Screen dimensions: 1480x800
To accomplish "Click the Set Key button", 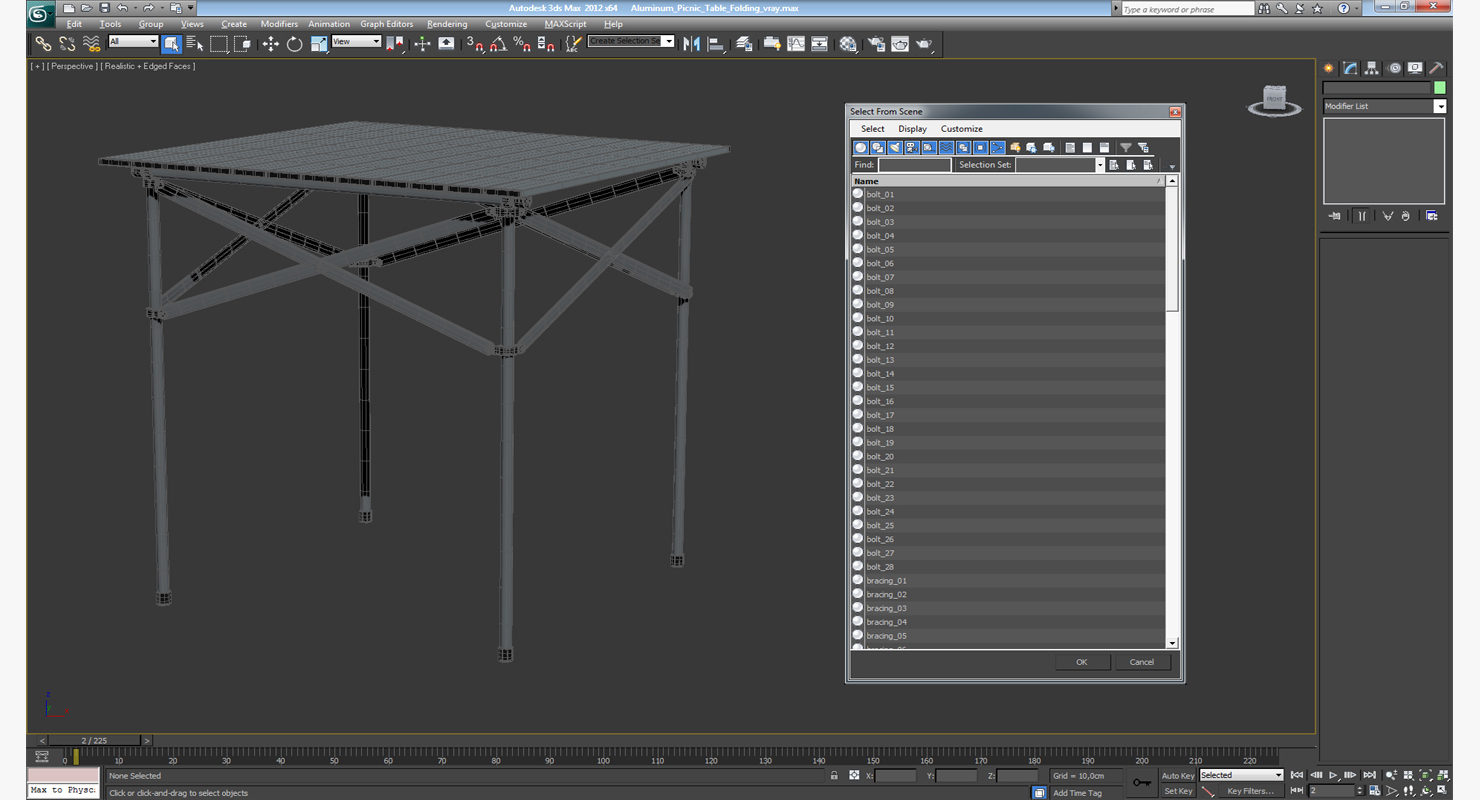I will click(x=1178, y=791).
